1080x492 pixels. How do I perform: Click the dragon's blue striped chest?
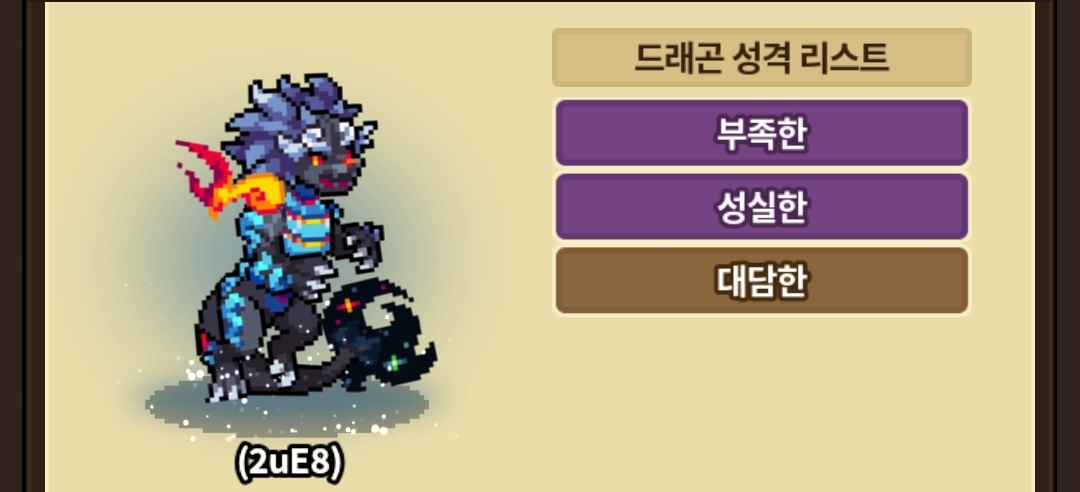click(x=307, y=222)
